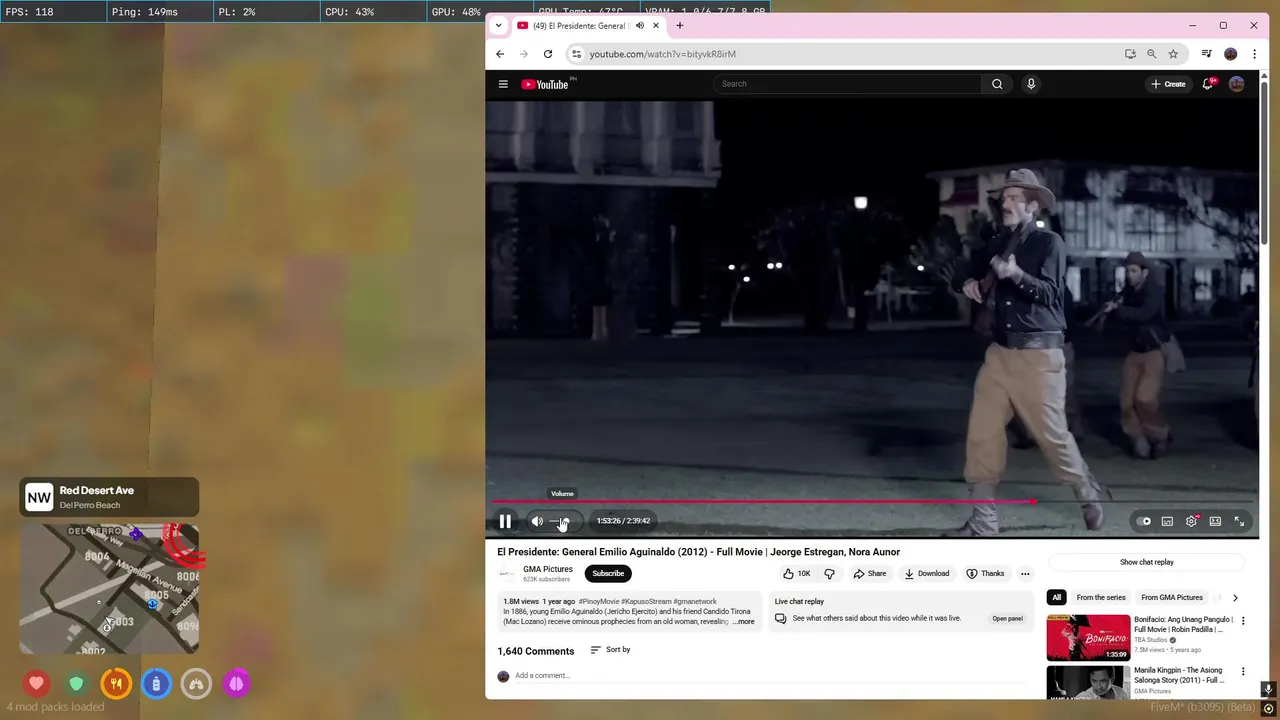The image size is (1280, 720).
Task: Click the game heart health icon
Action: (x=37, y=684)
